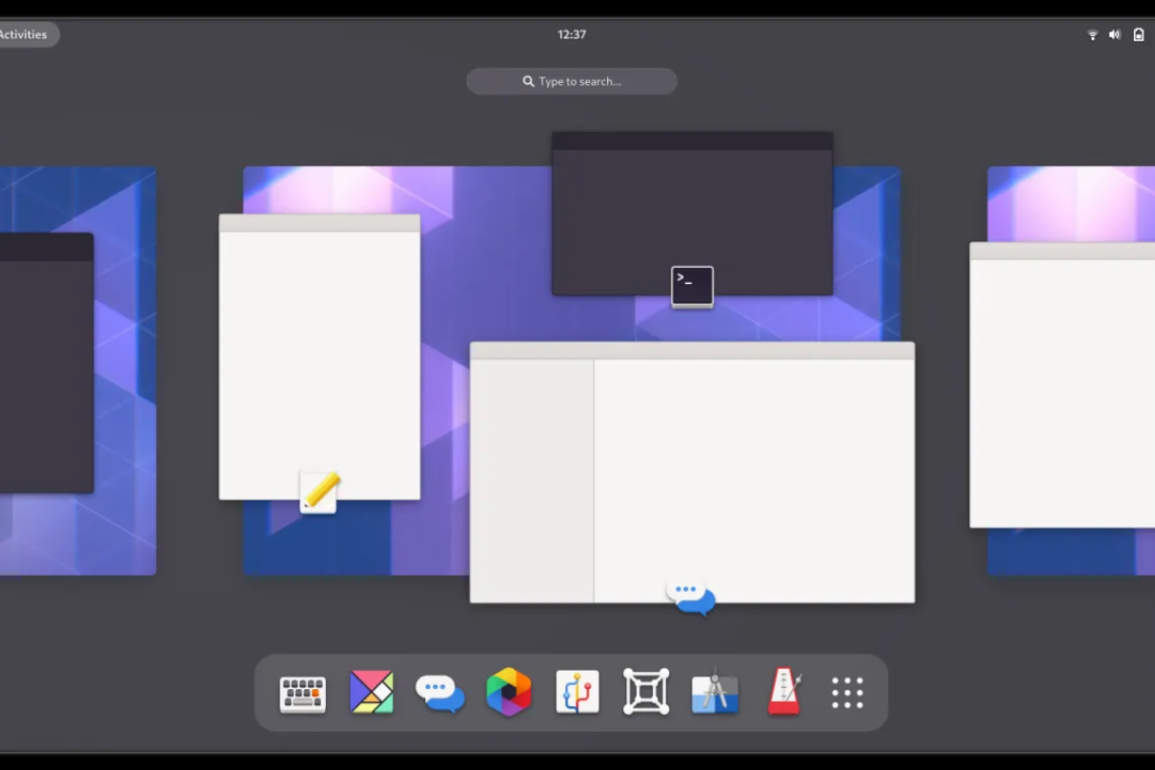The image size is (1155, 770).
Task: Switch to the left workspace preview
Action: point(78,371)
